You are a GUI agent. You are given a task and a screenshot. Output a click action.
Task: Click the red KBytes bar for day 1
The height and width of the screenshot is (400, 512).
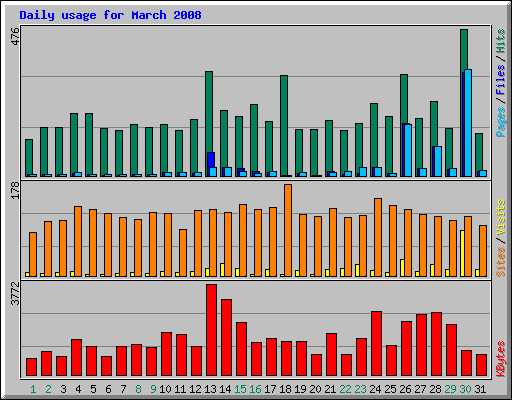(x=31, y=367)
